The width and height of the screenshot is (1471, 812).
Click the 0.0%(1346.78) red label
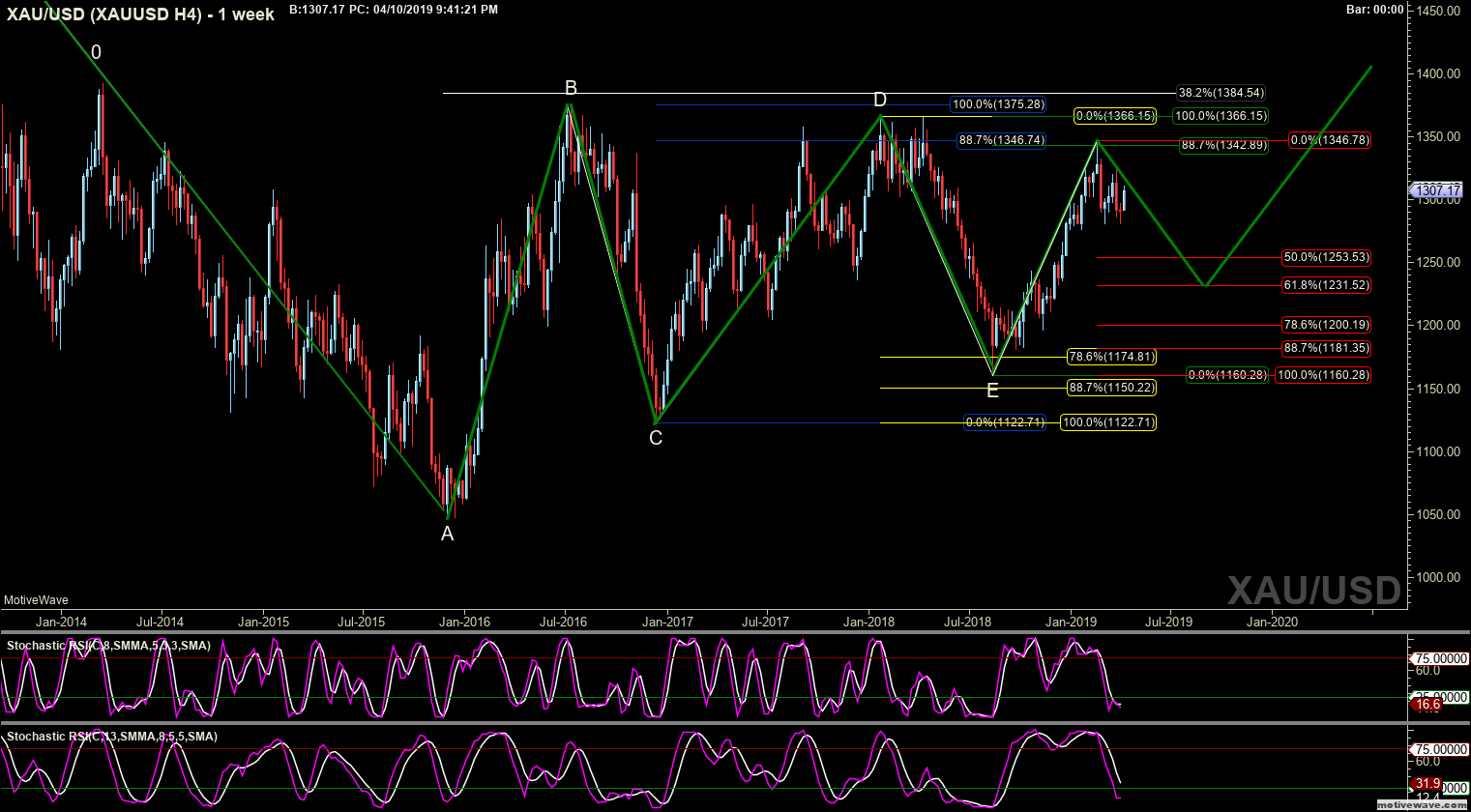point(1330,140)
